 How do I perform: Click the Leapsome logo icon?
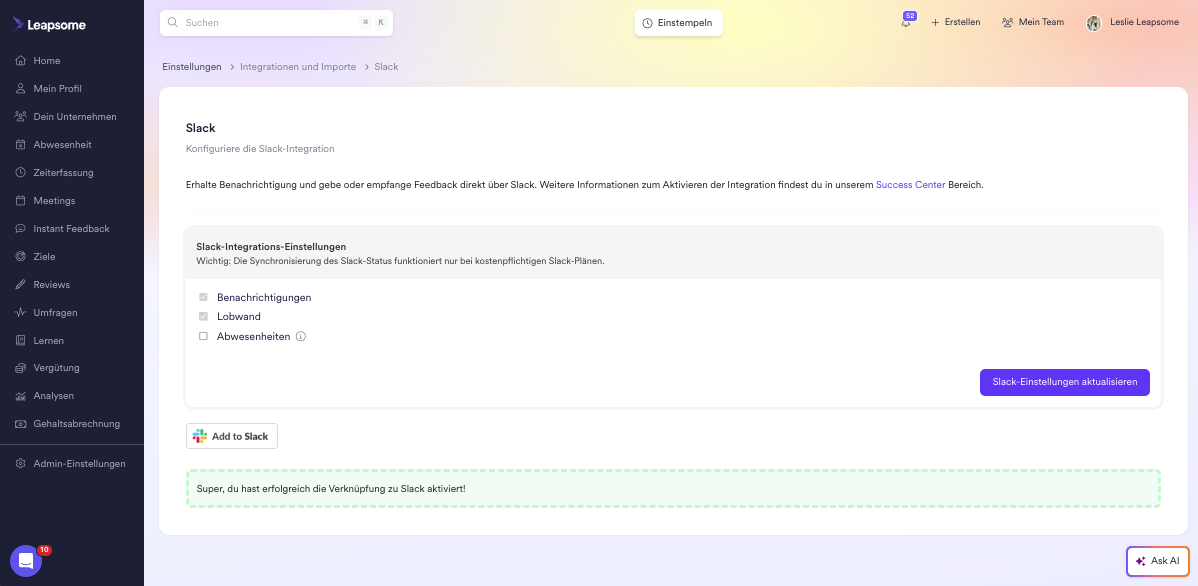click(19, 24)
